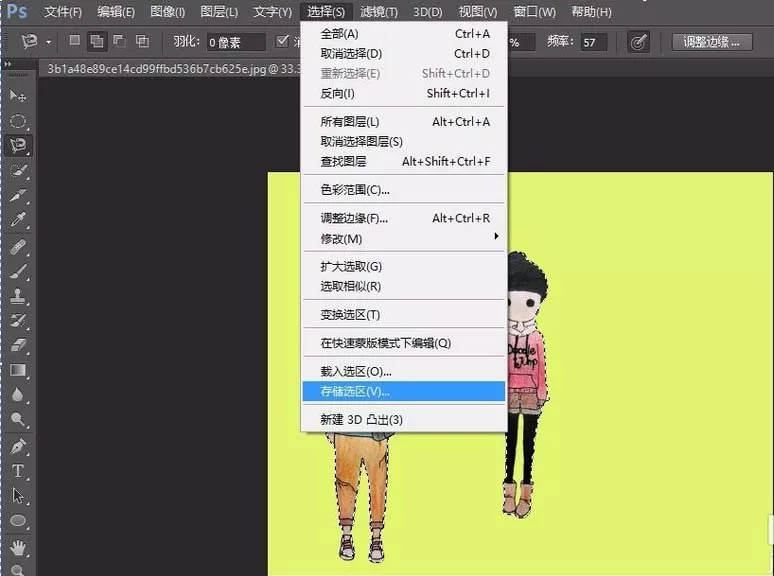Open the 视图(V) menu
Viewport: 774px width, 576px height.
pos(477,11)
